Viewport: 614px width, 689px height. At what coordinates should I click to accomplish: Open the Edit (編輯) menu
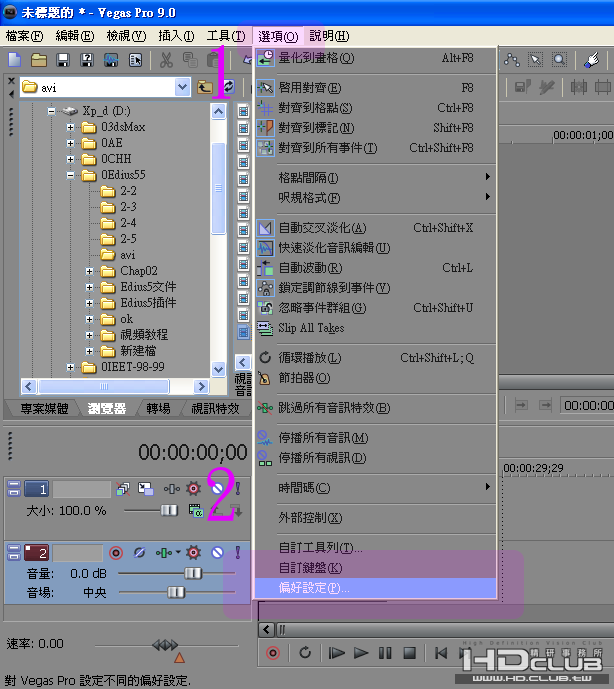click(75, 36)
